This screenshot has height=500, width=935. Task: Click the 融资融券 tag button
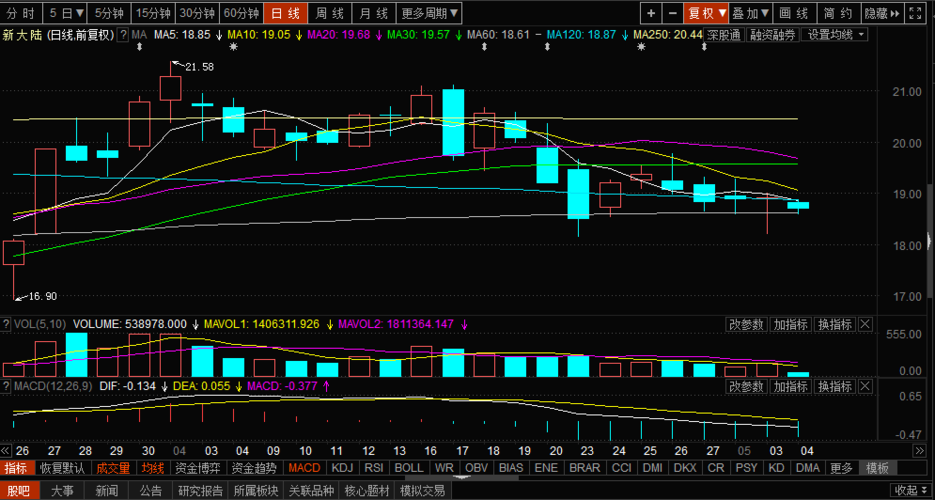[773, 35]
